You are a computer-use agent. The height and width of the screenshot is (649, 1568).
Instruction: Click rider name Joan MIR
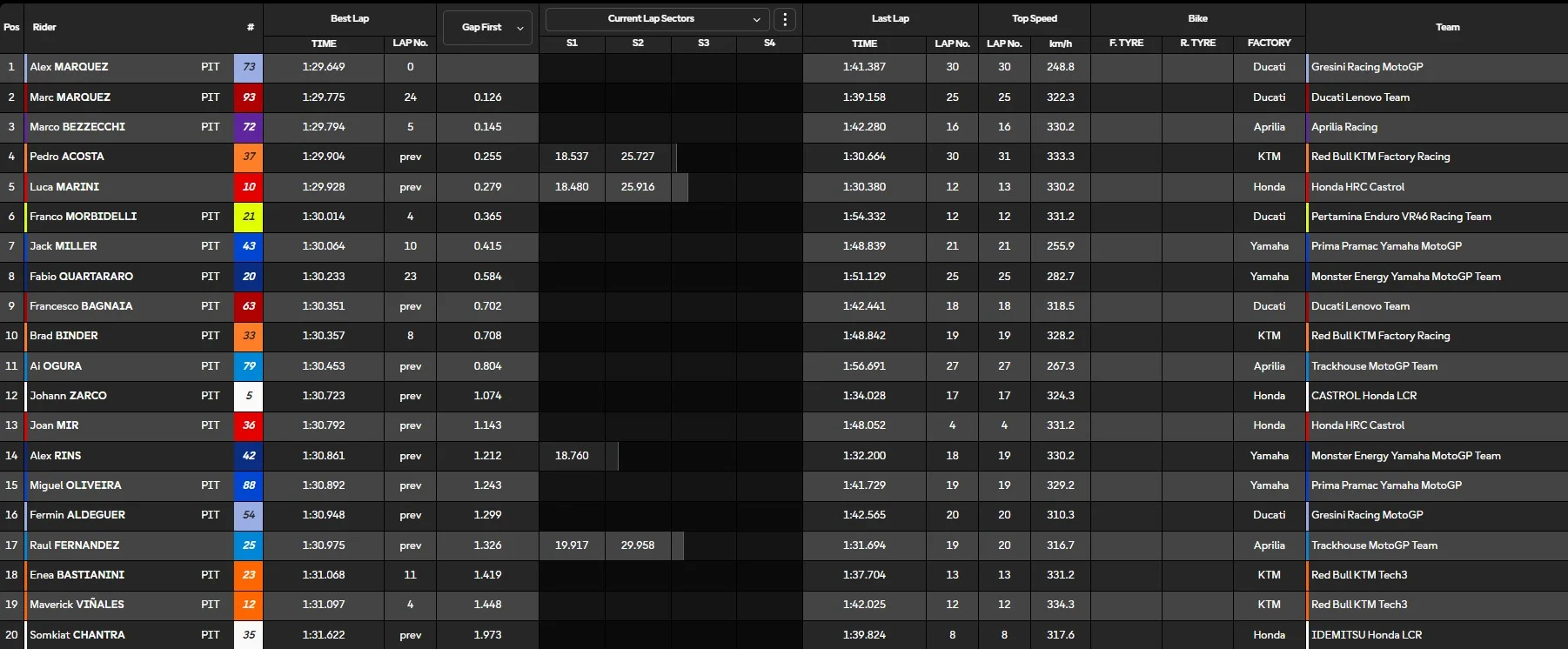pyautogui.click(x=54, y=425)
